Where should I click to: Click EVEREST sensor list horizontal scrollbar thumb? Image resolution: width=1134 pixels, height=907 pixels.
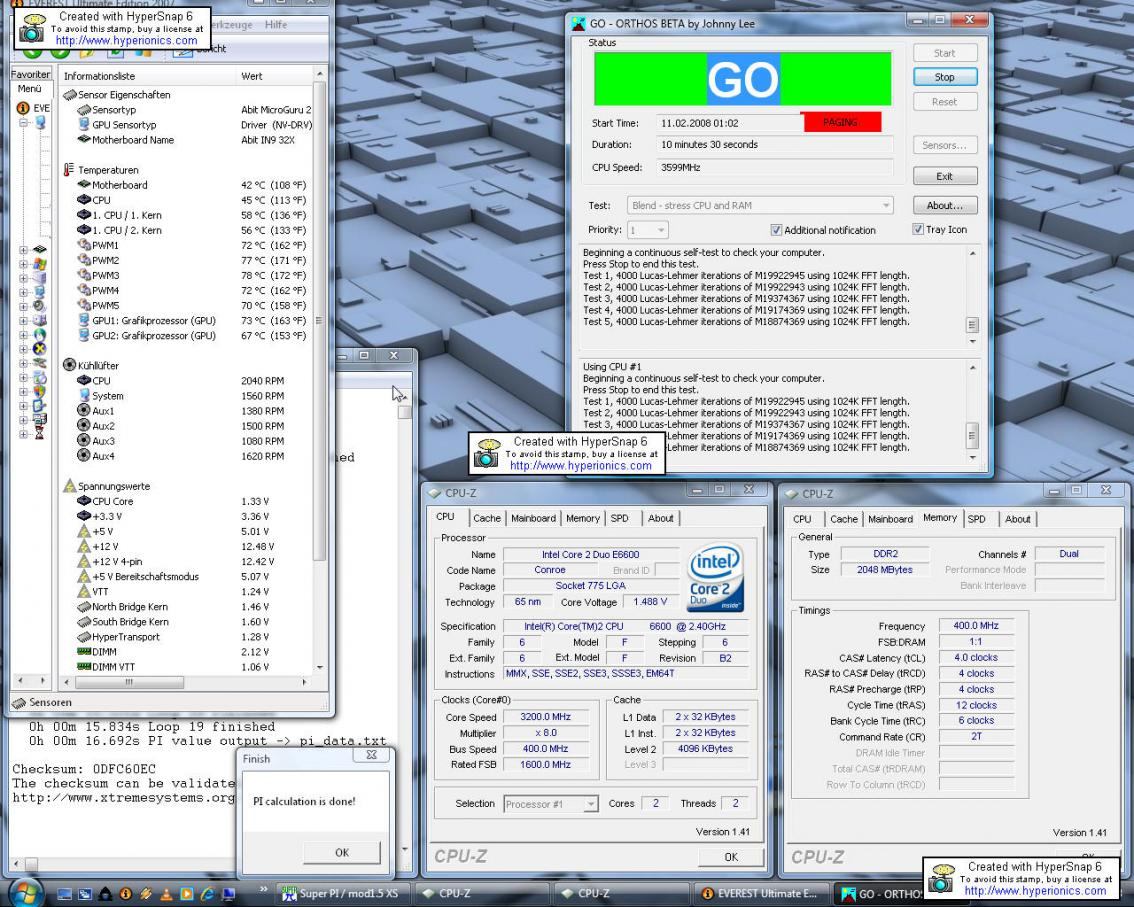point(129,681)
